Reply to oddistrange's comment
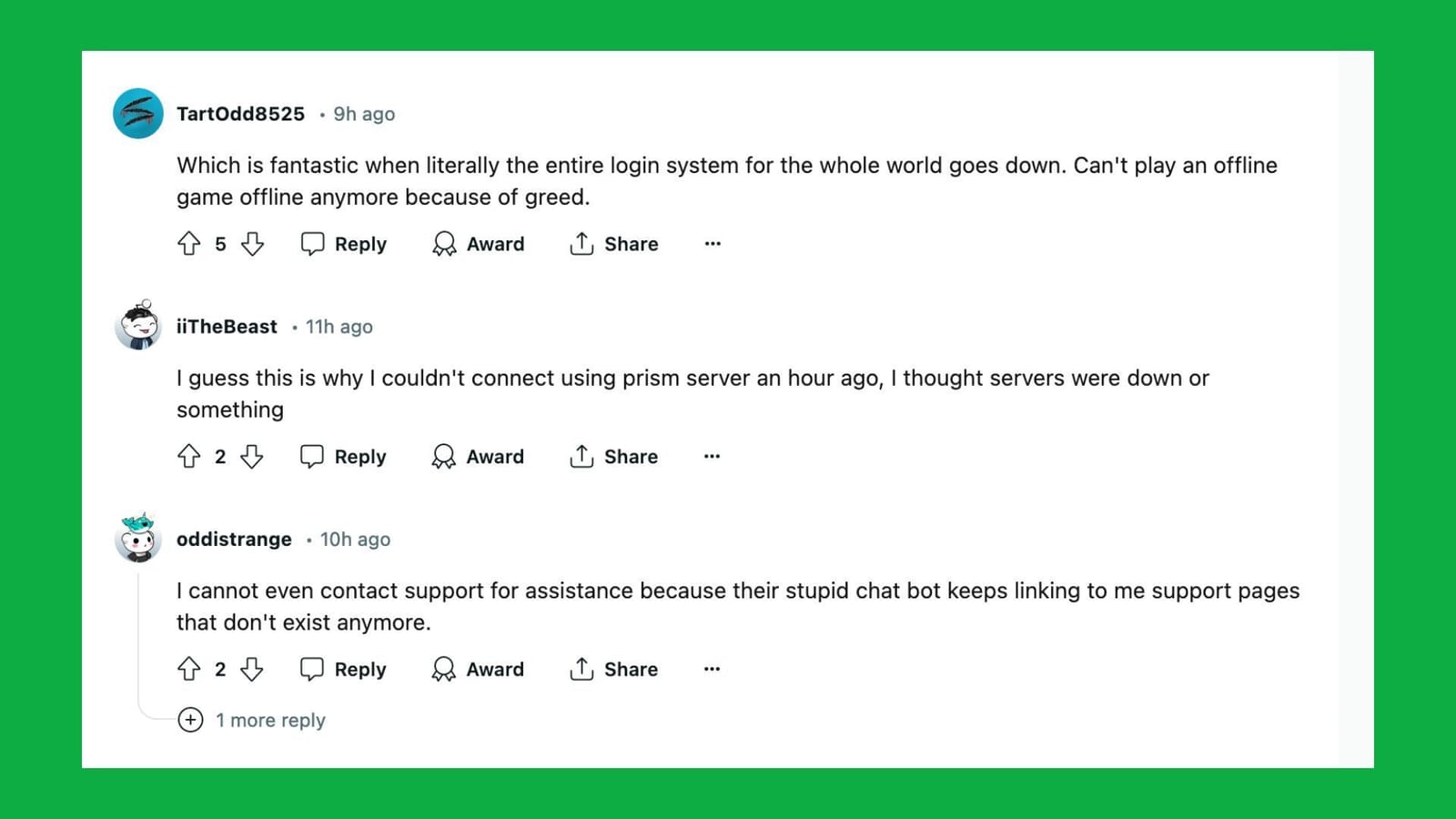This screenshot has width=1456, height=819. 343,670
